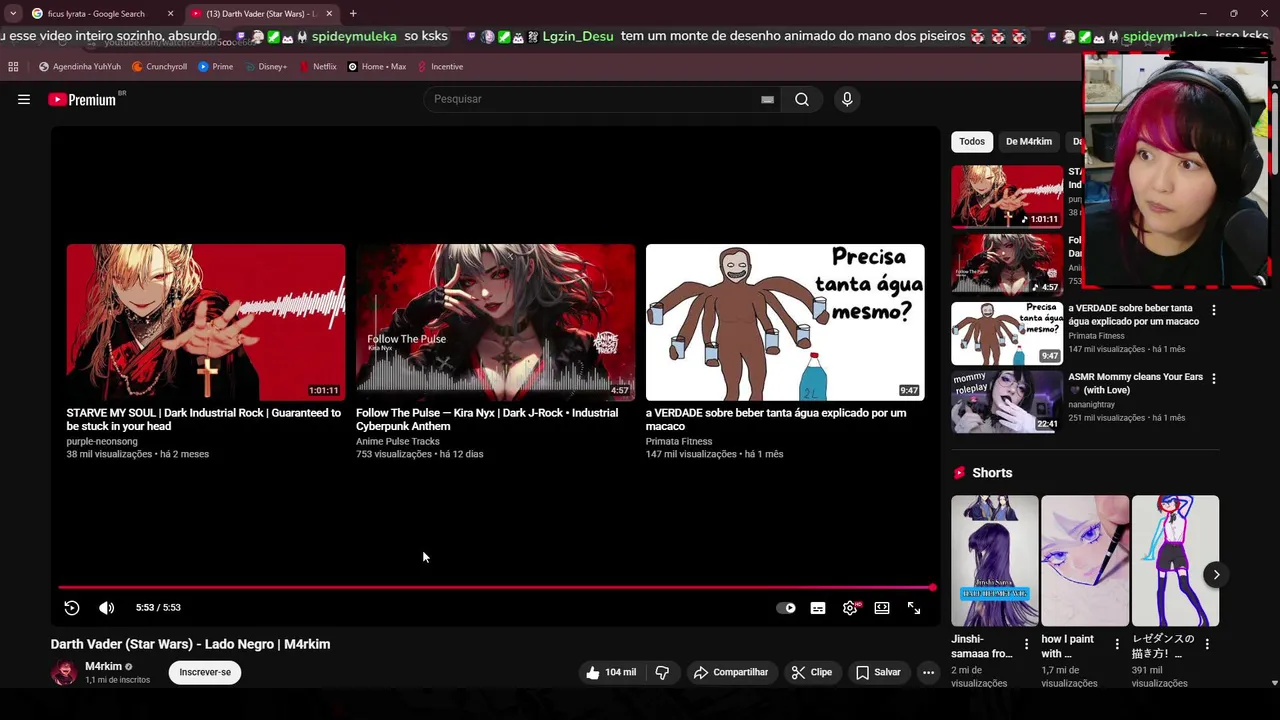The image size is (1280, 720).
Task: Subscribe with Inscrever-se button
Action: click(205, 672)
